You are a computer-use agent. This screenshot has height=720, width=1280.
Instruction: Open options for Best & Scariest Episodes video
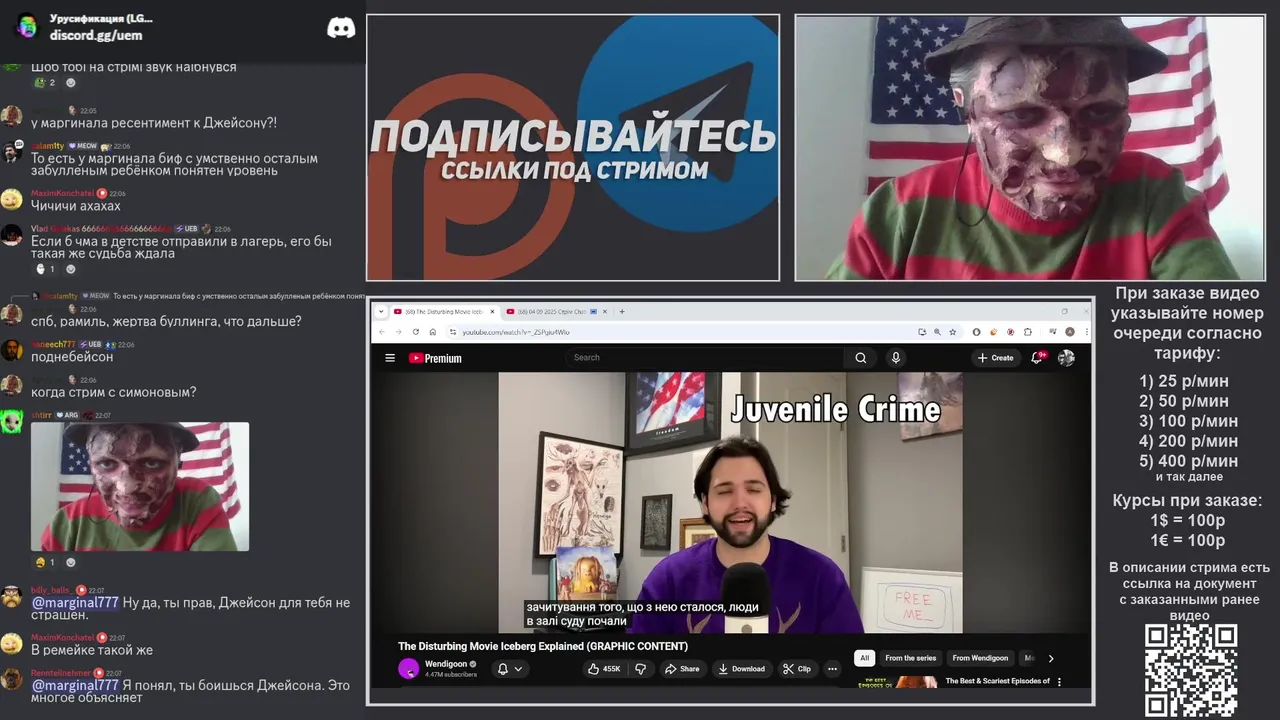coord(1059,682)
